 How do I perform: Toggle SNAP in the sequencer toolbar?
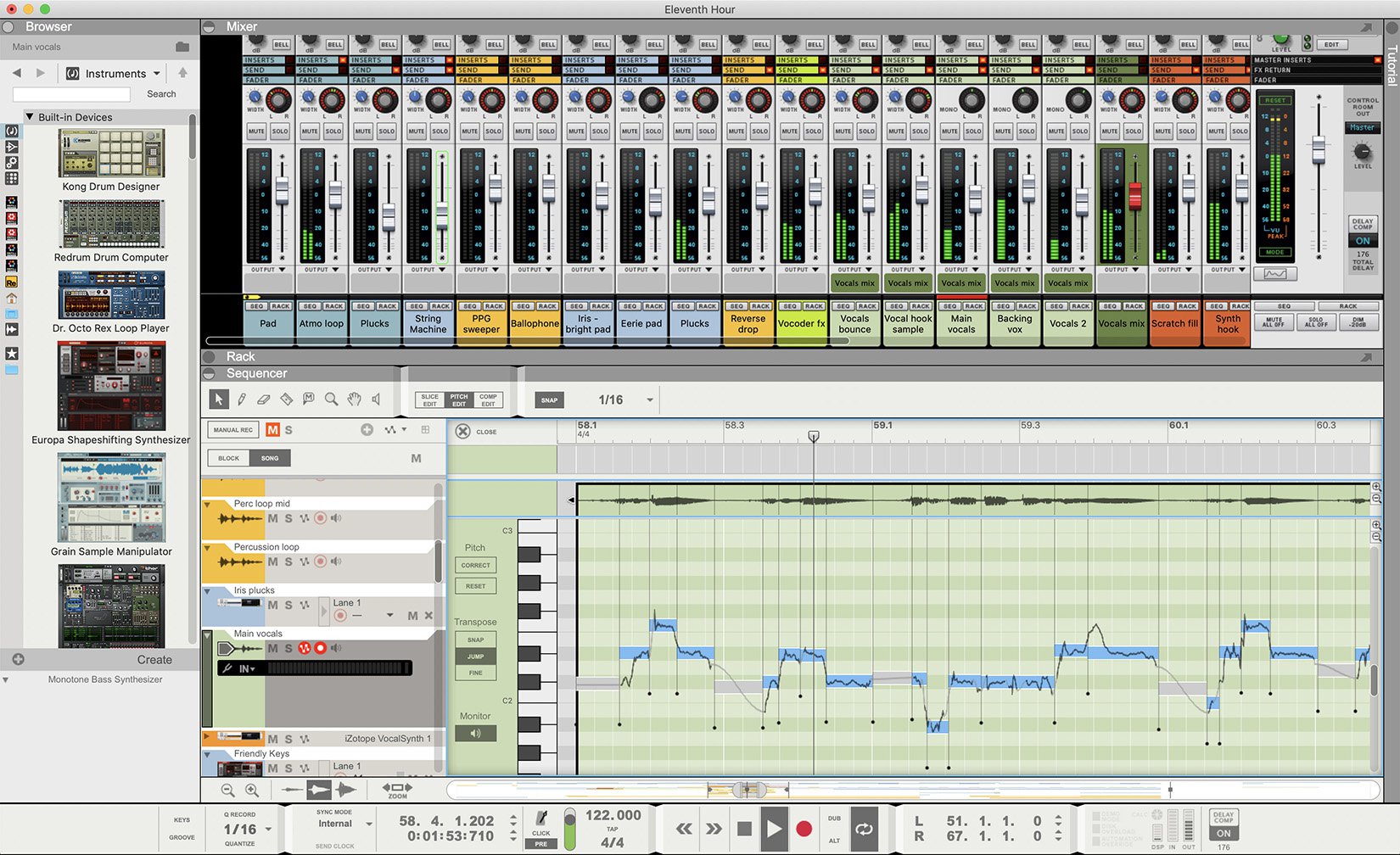548,400
